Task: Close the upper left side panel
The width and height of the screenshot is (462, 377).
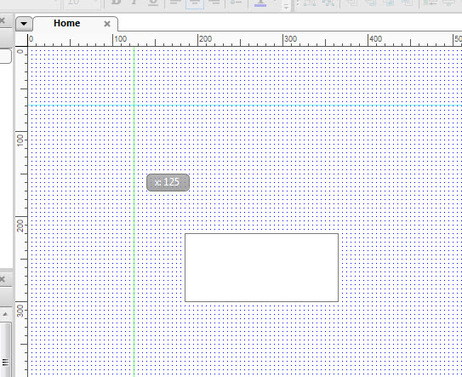Action: click(2, 21)
